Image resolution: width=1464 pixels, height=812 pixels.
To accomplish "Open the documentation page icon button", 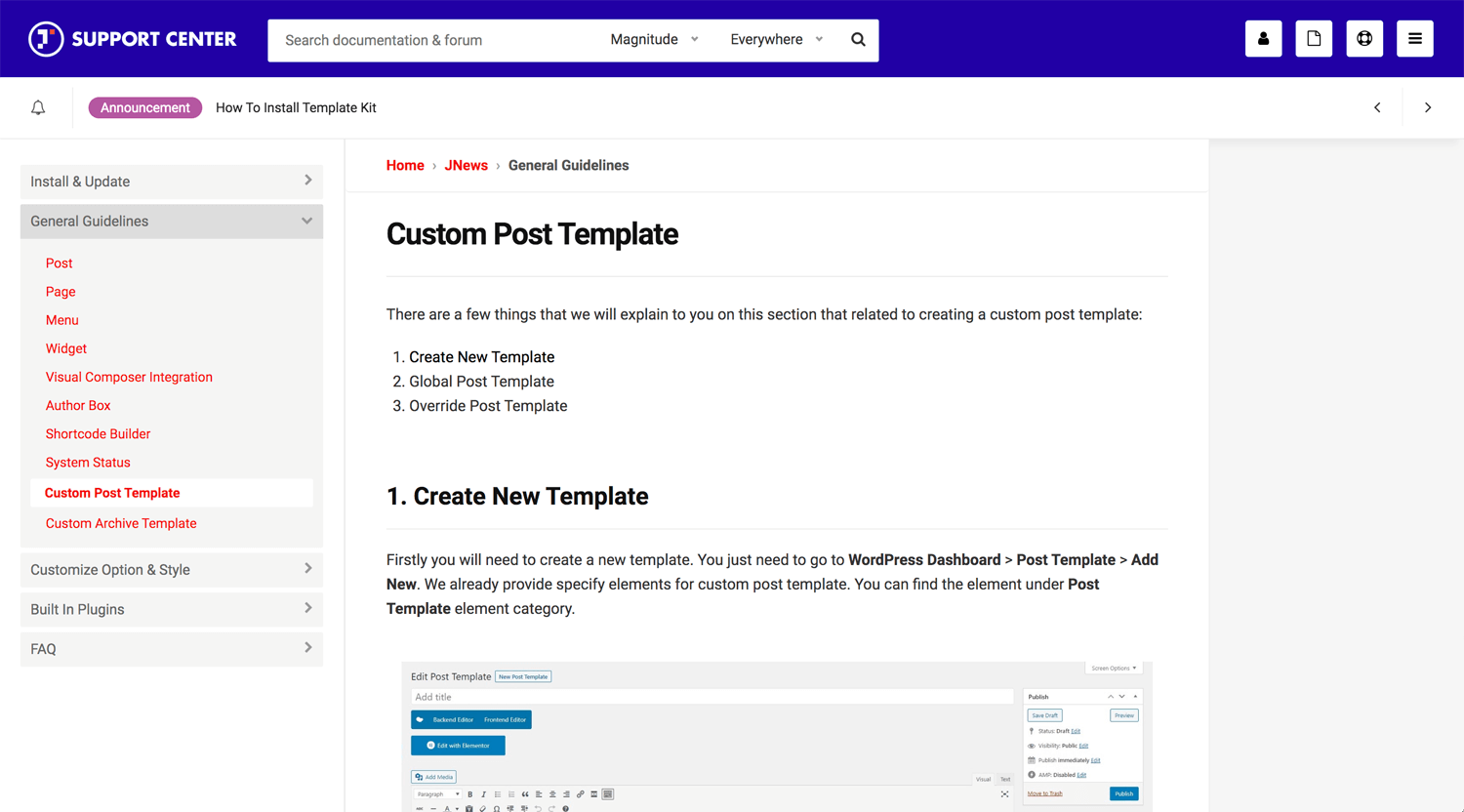I will (x=1314, y=39).
